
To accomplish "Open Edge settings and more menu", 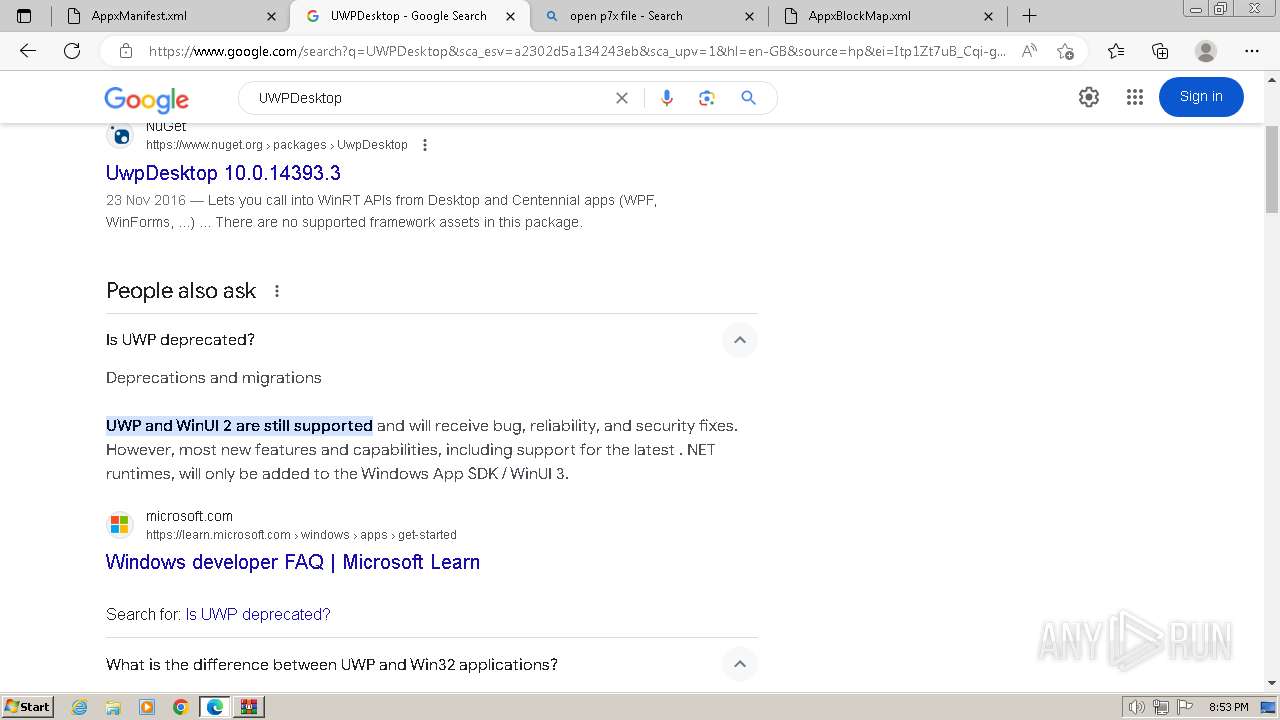I will [1252, 51].
